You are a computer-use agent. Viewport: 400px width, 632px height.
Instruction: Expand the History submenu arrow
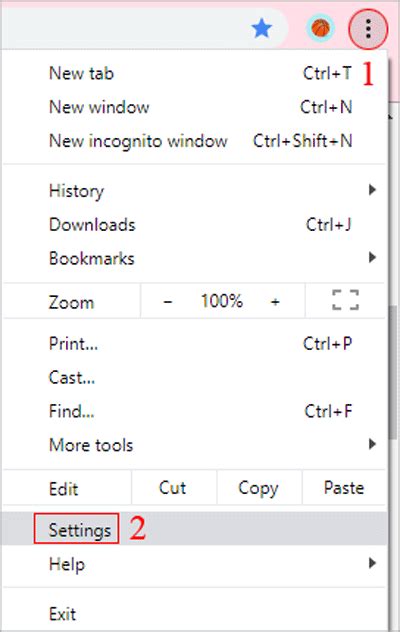pos(372,190)
